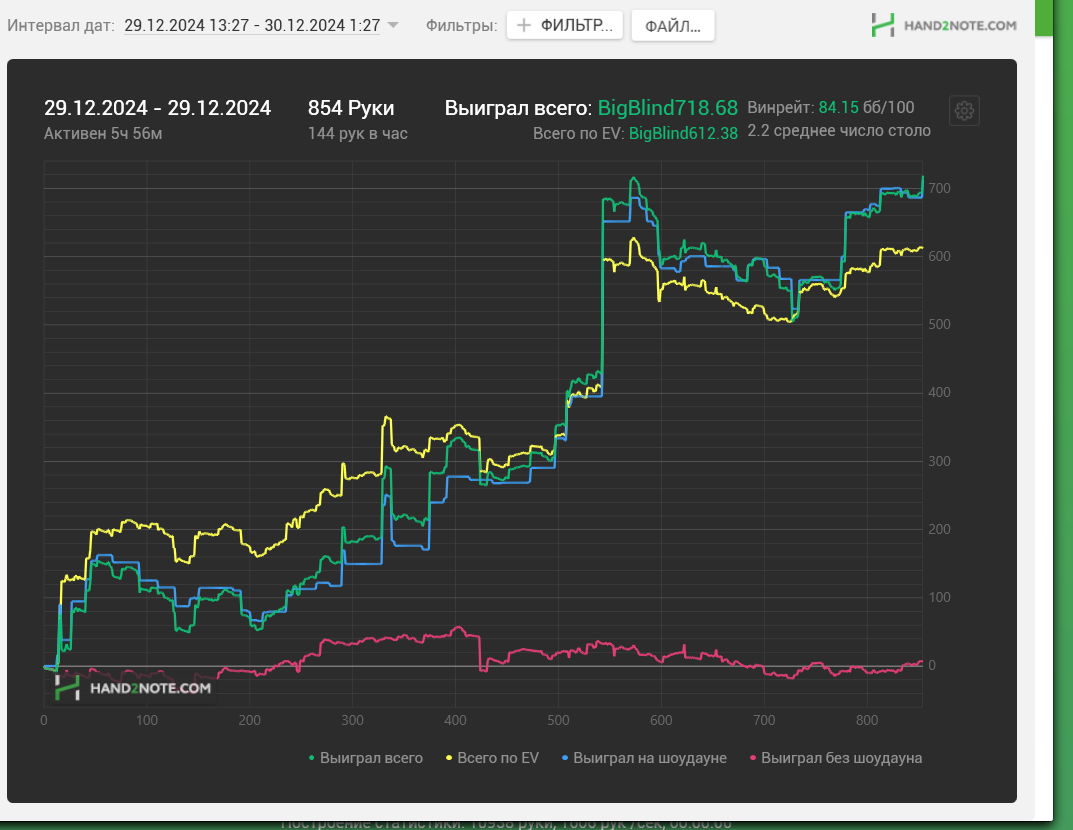
Task: Toggle the Выиграл без шоудауна legend series
Action: pyautogui.click(x=836, y=758)
